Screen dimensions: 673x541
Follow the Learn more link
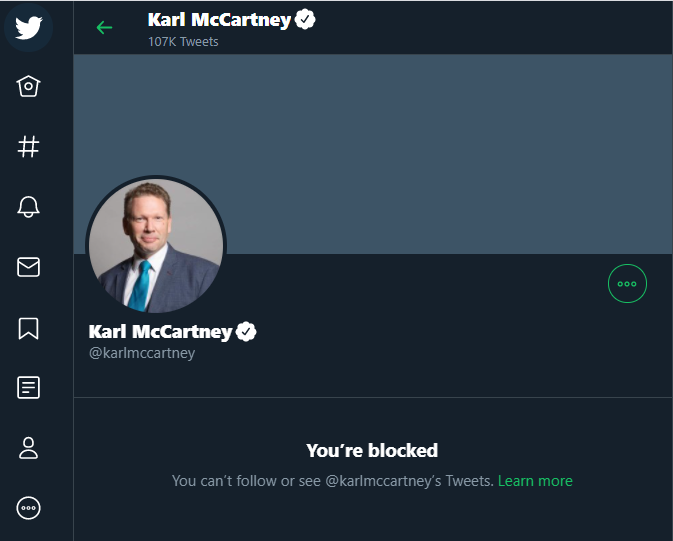535,481
